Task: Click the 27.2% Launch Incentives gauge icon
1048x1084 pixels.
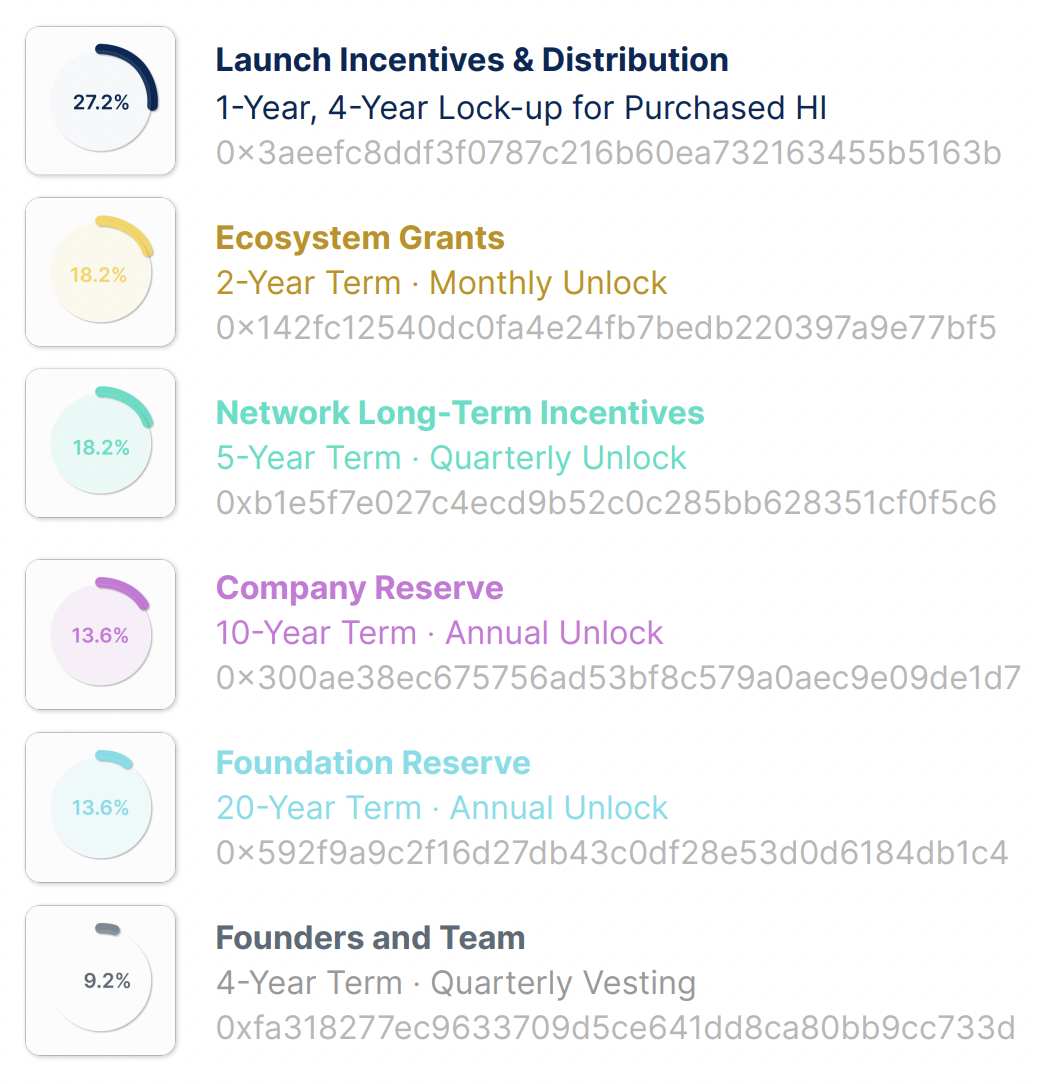Action: (101, 101)
